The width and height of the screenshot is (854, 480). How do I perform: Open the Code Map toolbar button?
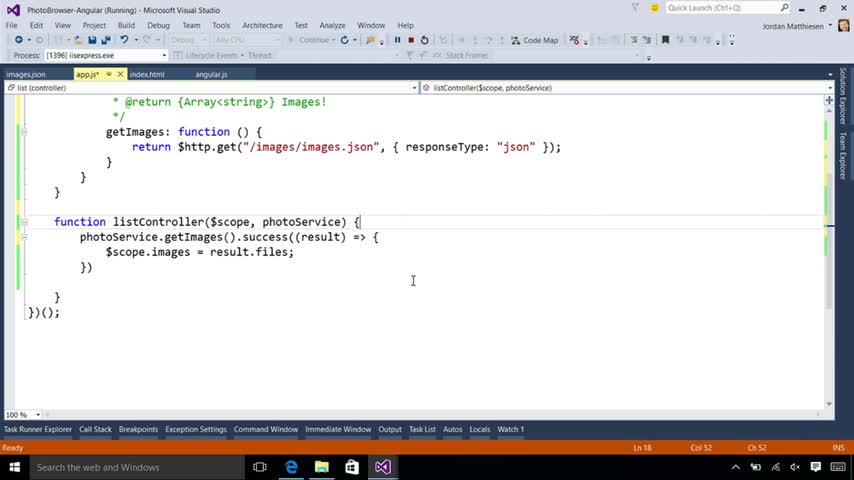[x=535, y=40]
